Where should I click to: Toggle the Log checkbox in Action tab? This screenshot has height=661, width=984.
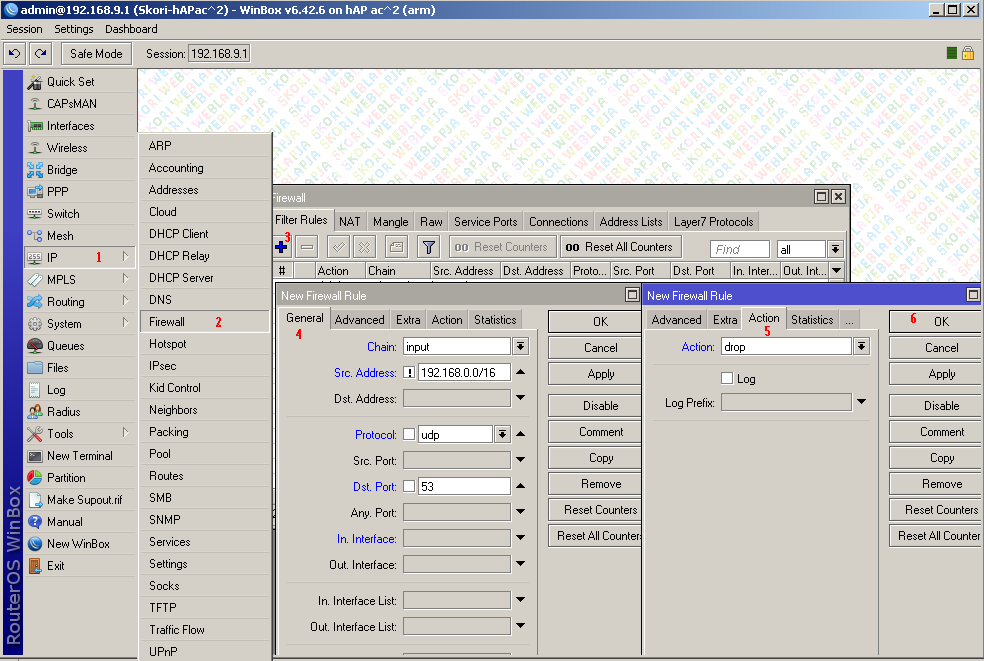click(727, 379)
